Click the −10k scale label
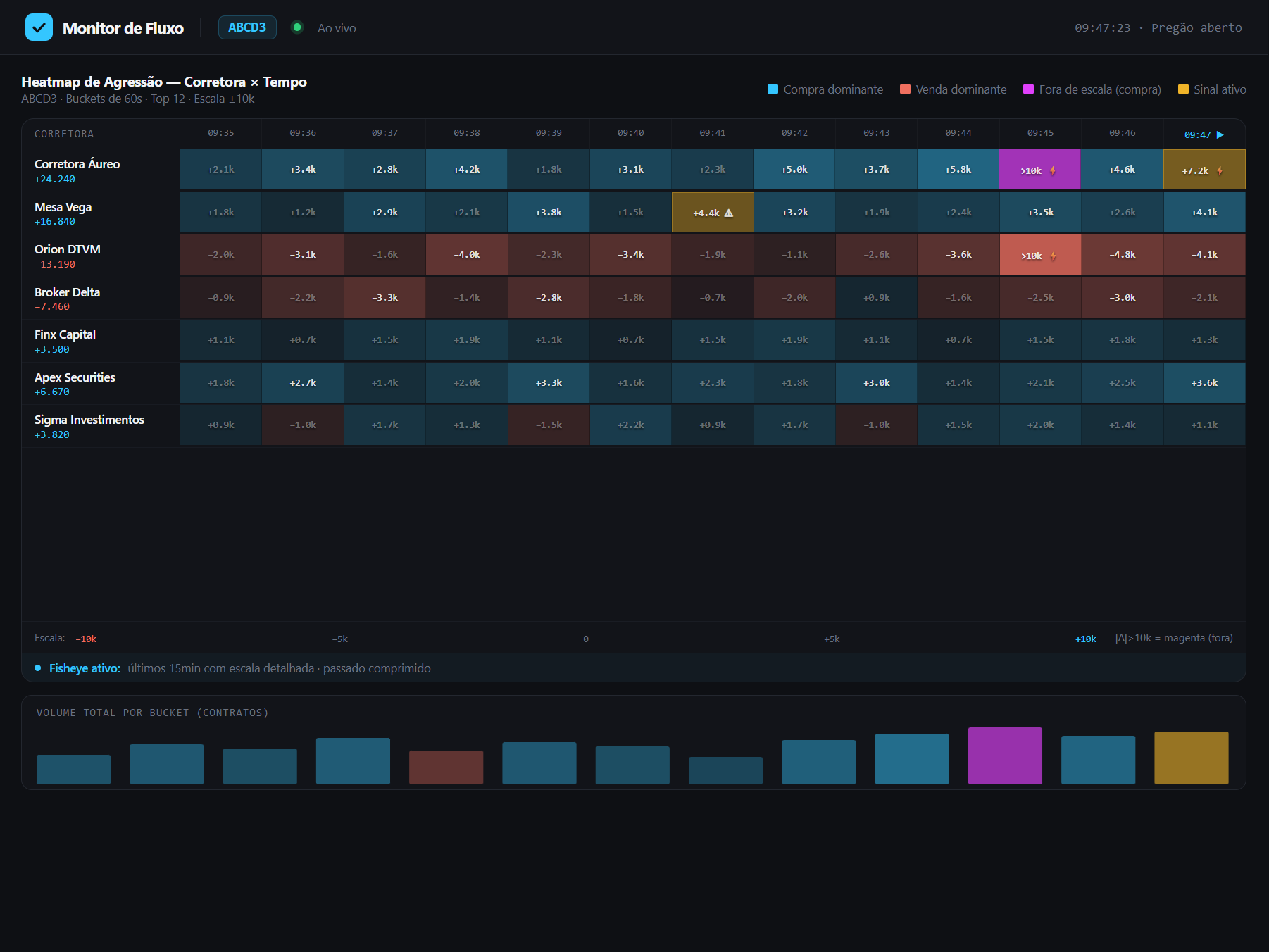Screen dimensions: 1269x952 (x=86, y=639)
